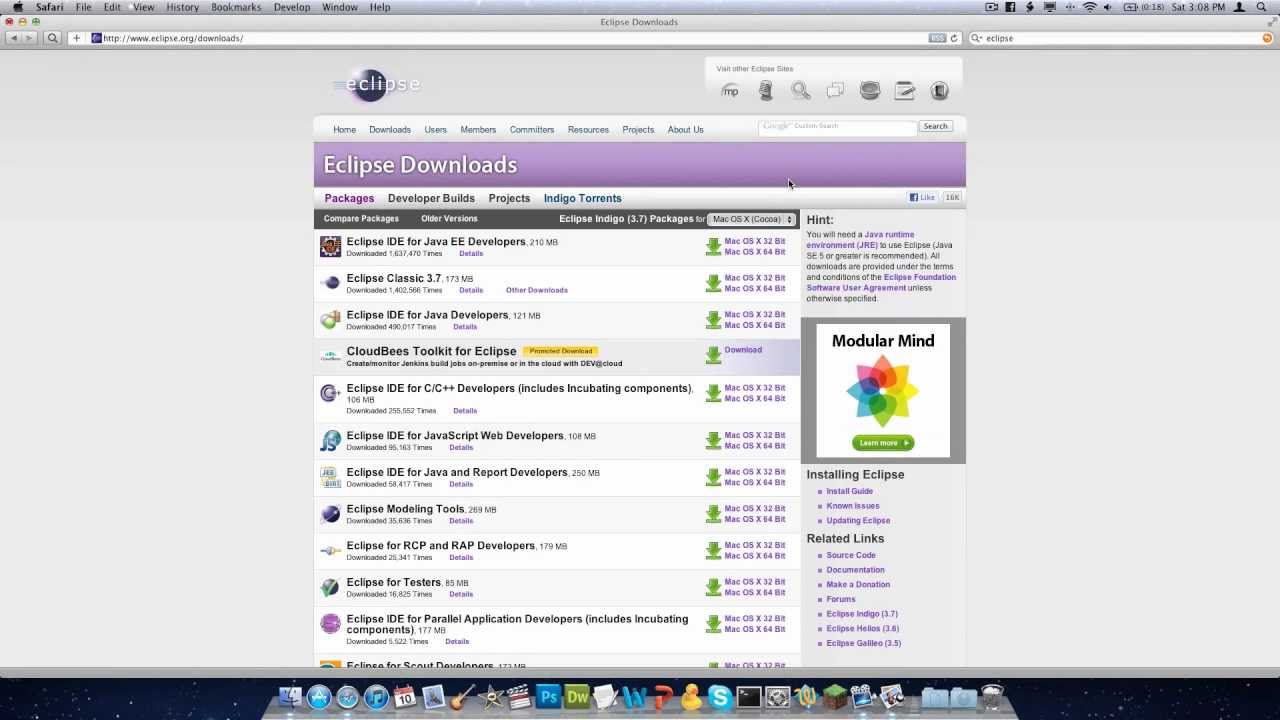Viewport: 1280px width, 720px height.
Task: Click Eclipse IDE for Java and Report Developers title
Action: click(456, 472)
